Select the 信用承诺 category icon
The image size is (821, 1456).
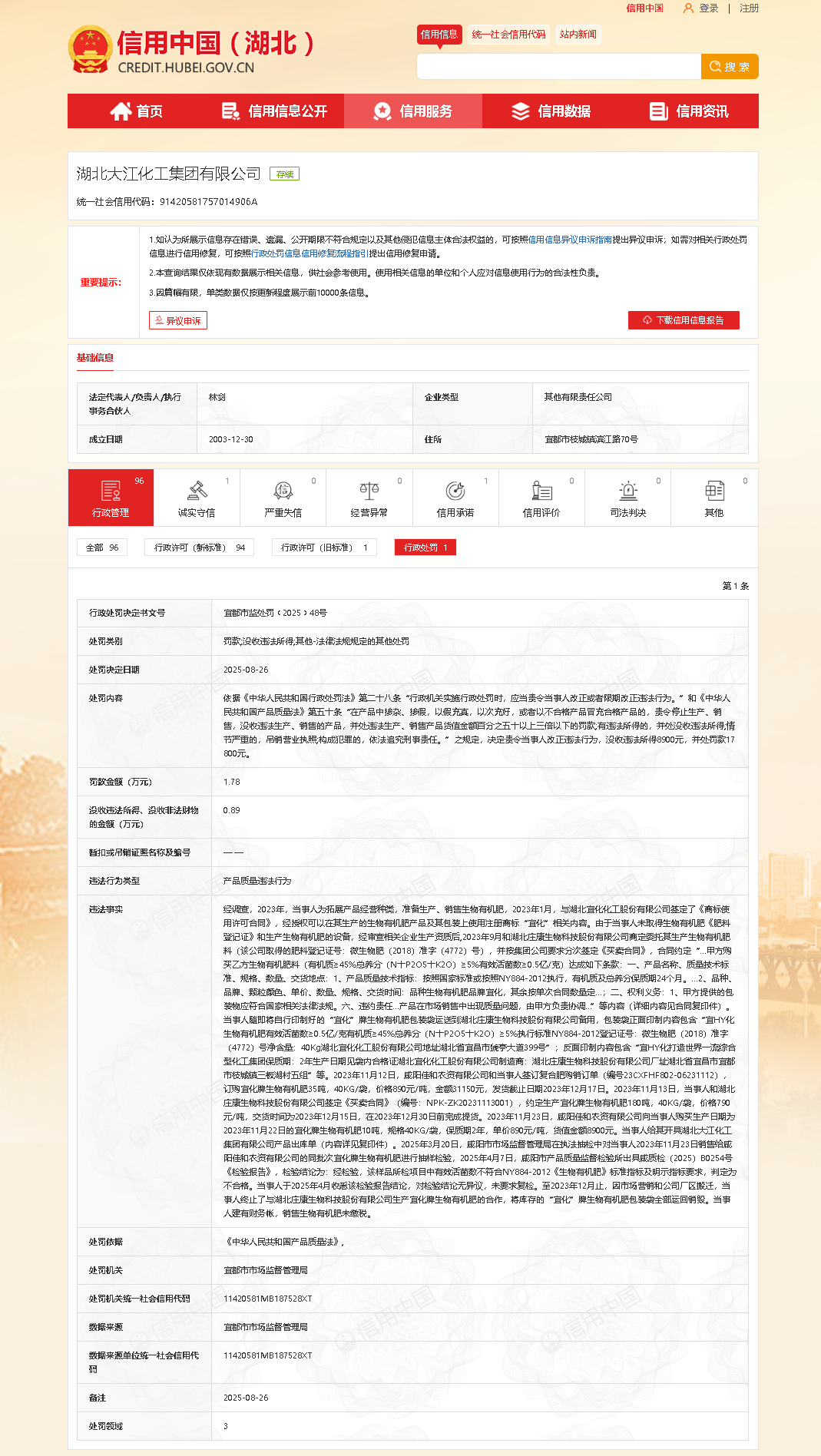pyautogui.click(x=455, y=490)
